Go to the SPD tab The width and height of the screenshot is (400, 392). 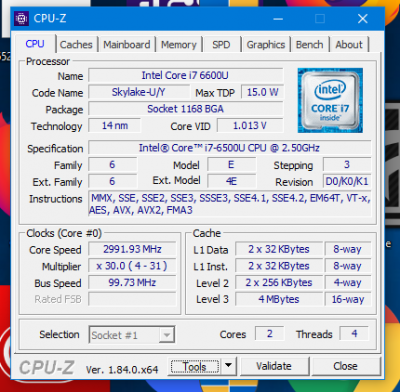tap(221, 45)
